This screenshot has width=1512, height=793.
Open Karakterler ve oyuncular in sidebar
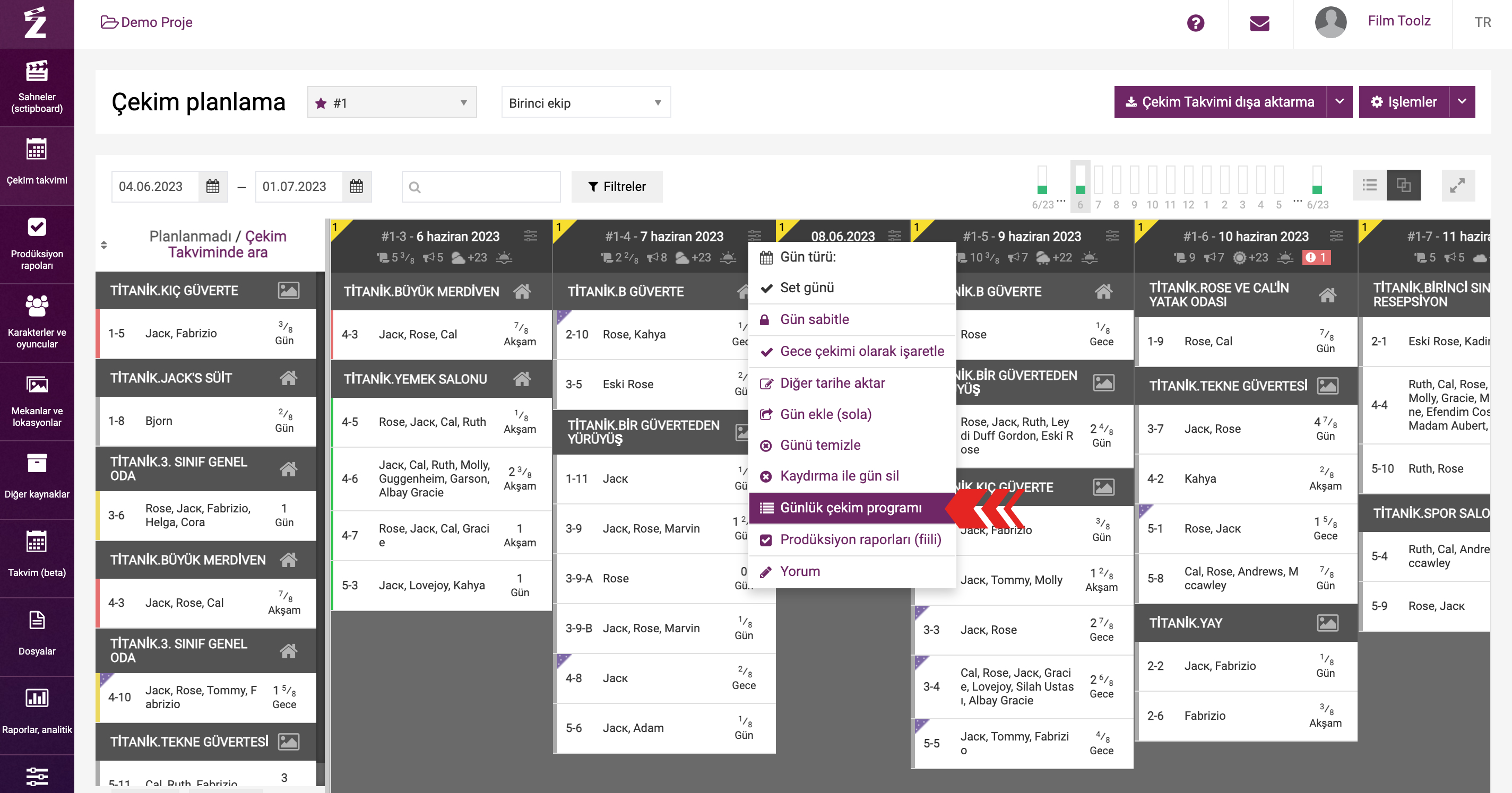(x=37, y=323)
